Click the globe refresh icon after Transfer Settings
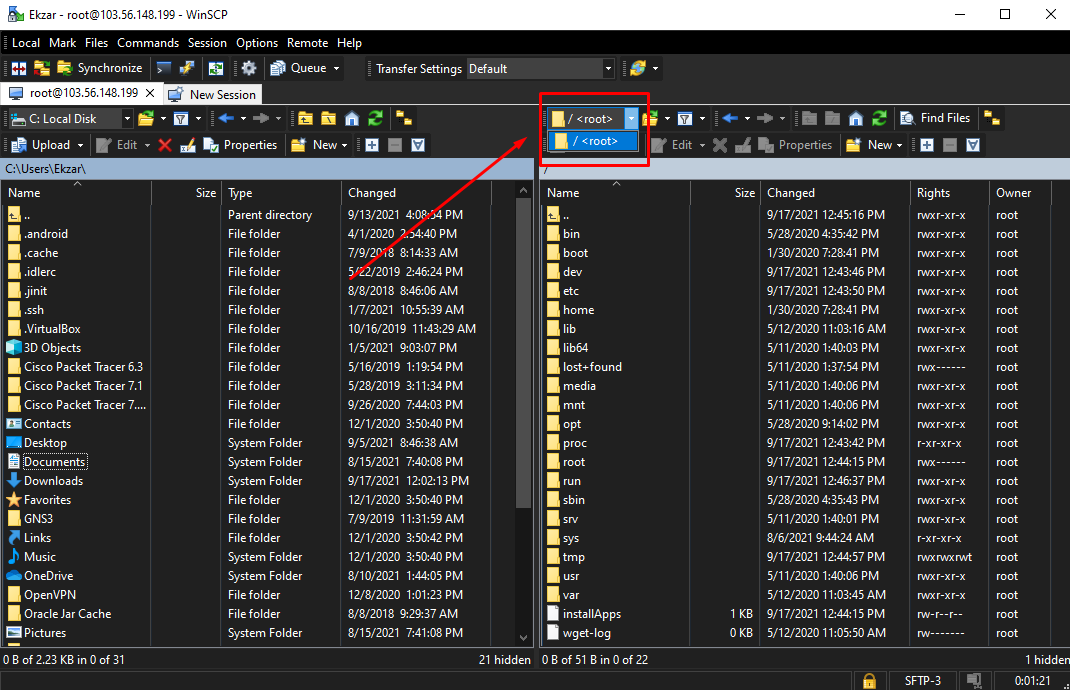This screenshot has height=690, width=1070. pos(638,68)
